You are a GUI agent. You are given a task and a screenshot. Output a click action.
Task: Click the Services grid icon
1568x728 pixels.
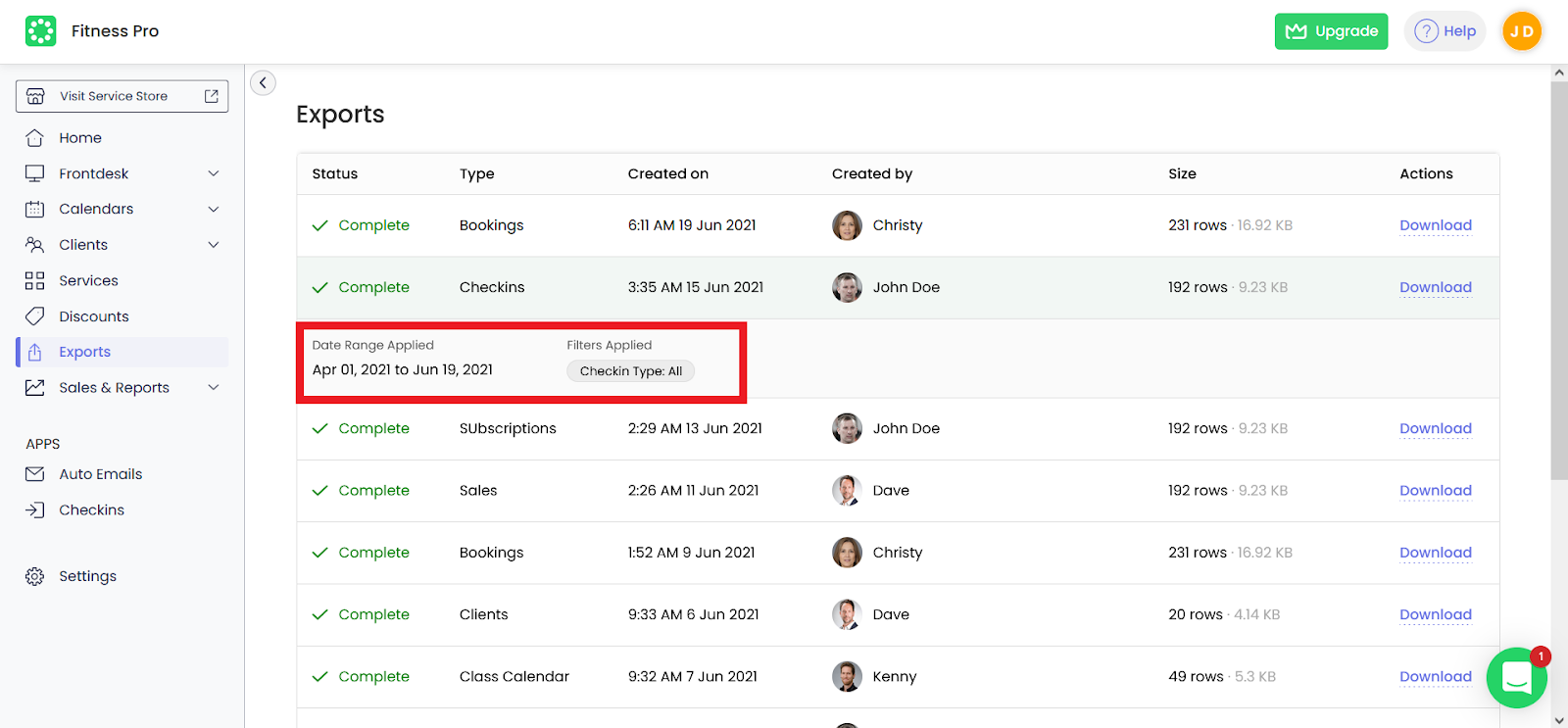click(x=35, y=280)
